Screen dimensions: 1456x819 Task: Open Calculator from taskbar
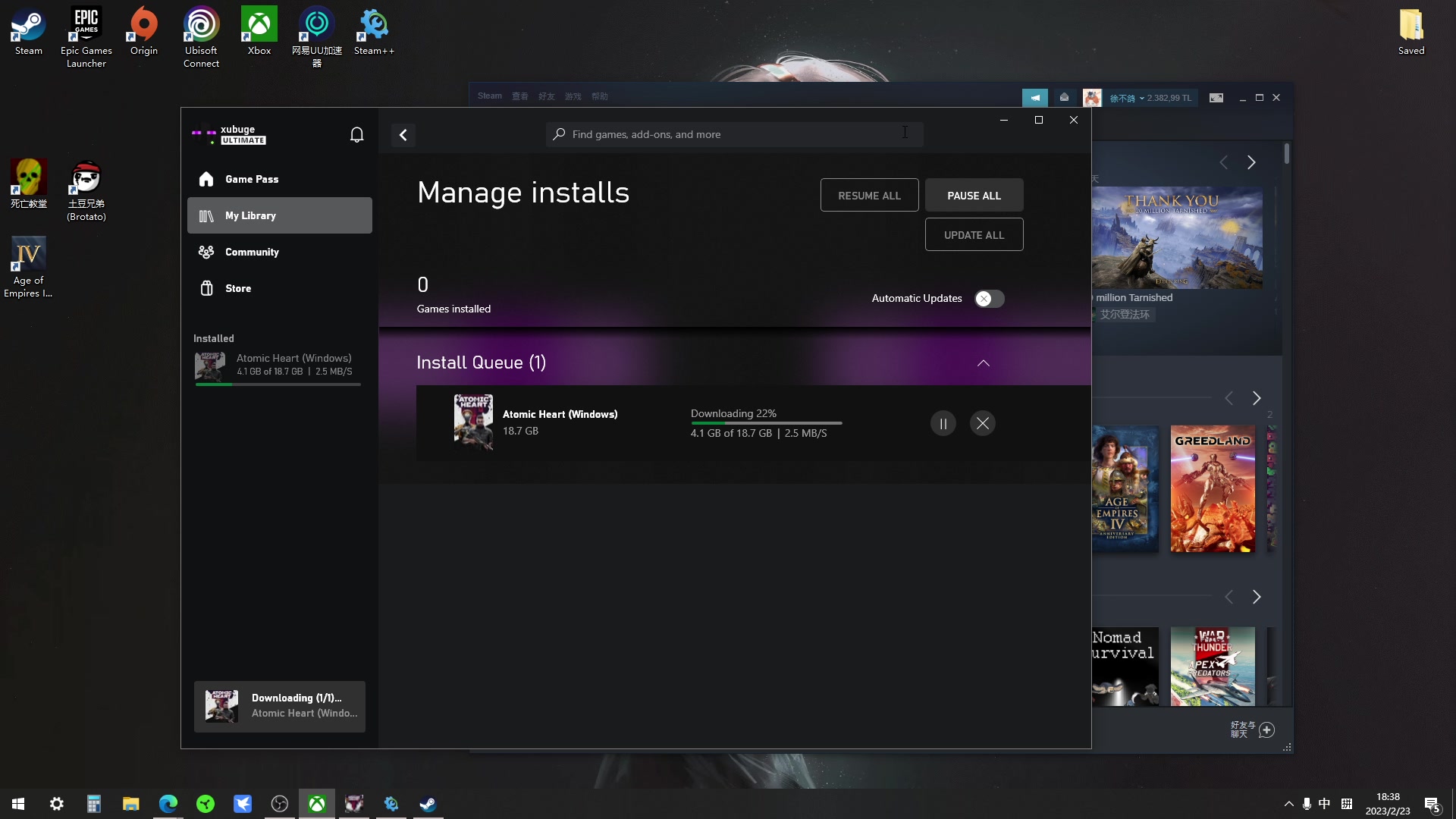tap(93, 804)
